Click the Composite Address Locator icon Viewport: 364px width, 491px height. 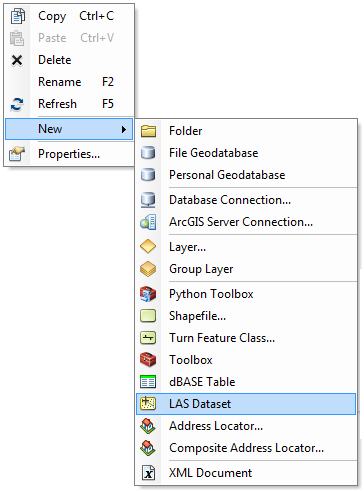pos(148,448)
